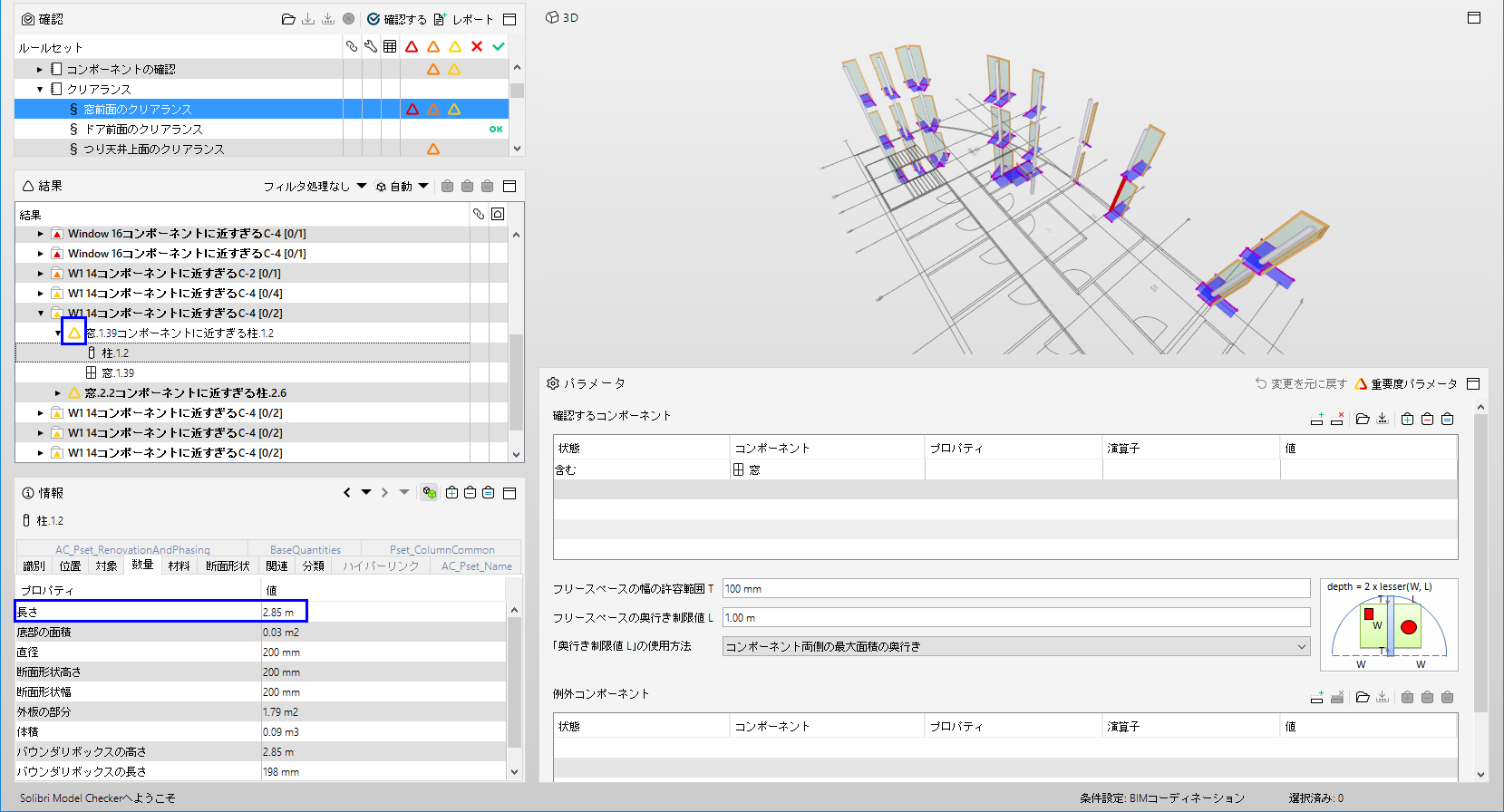Click the table icon in ruleset header
This screenshot has width=1504, height=812.
[390, 46]
